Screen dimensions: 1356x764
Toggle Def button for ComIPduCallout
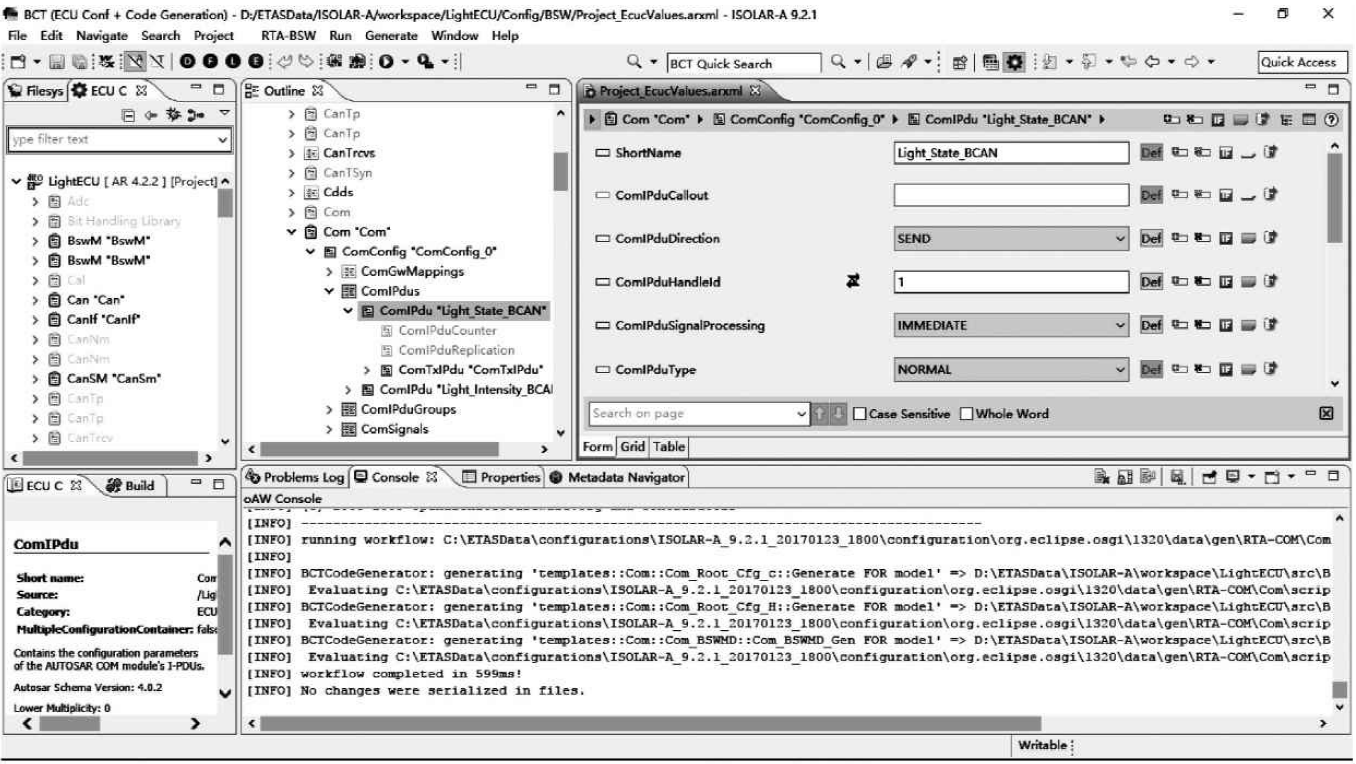click(1151, 196)
